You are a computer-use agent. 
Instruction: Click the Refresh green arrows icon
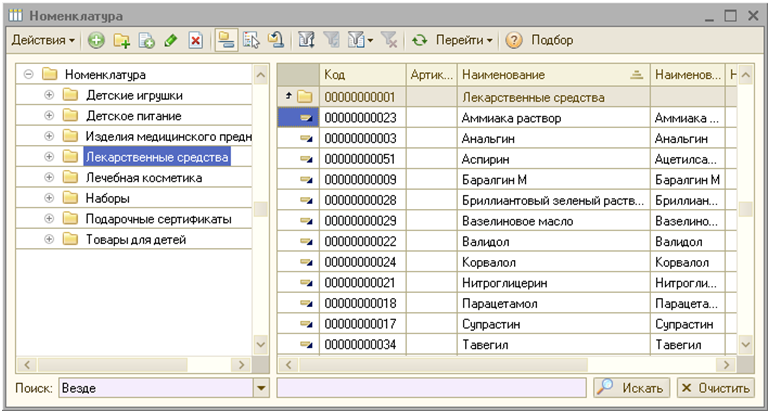pos(420,41)
